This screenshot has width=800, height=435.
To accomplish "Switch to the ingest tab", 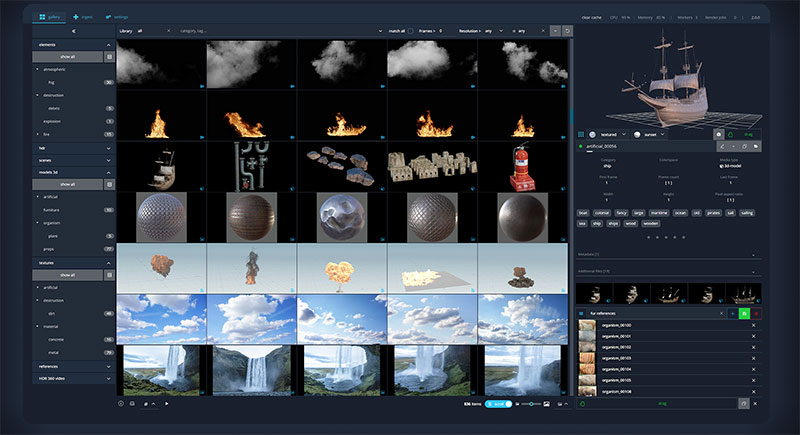I will click(81, 17).
